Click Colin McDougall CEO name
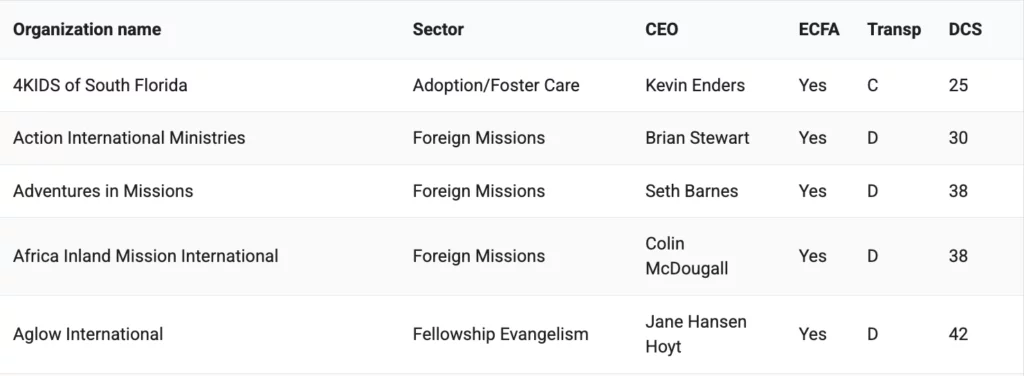The height and width of the screenshot is (376, 1024). 686,256
